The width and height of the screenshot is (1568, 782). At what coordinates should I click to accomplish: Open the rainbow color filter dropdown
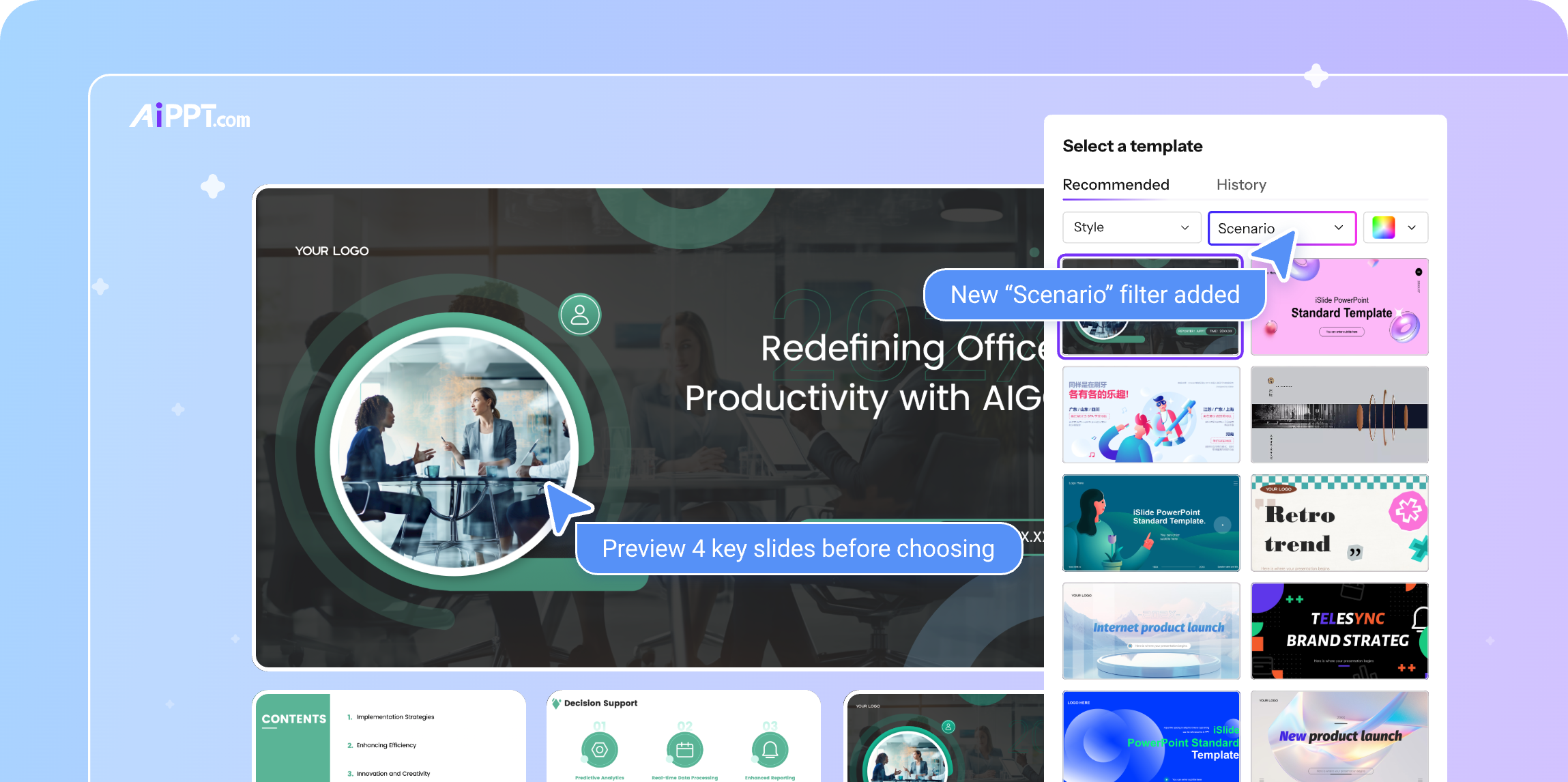pos(1395,227)
